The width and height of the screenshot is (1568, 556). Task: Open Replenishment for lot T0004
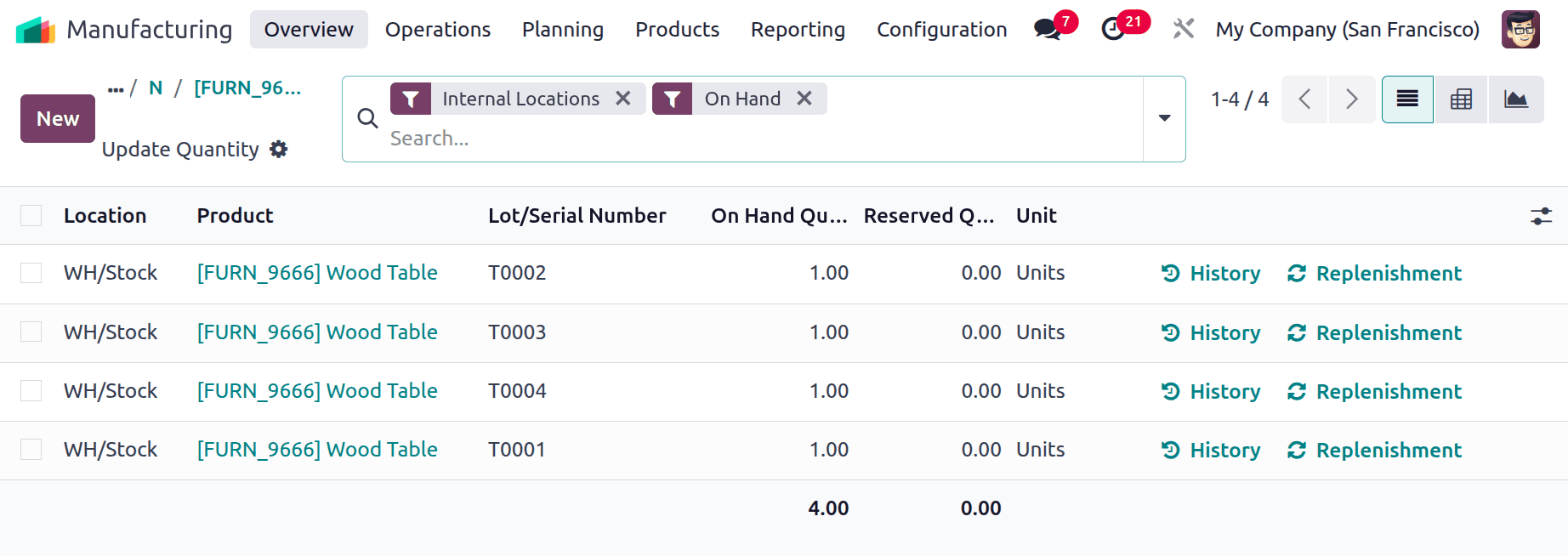tap(1374, 392)
